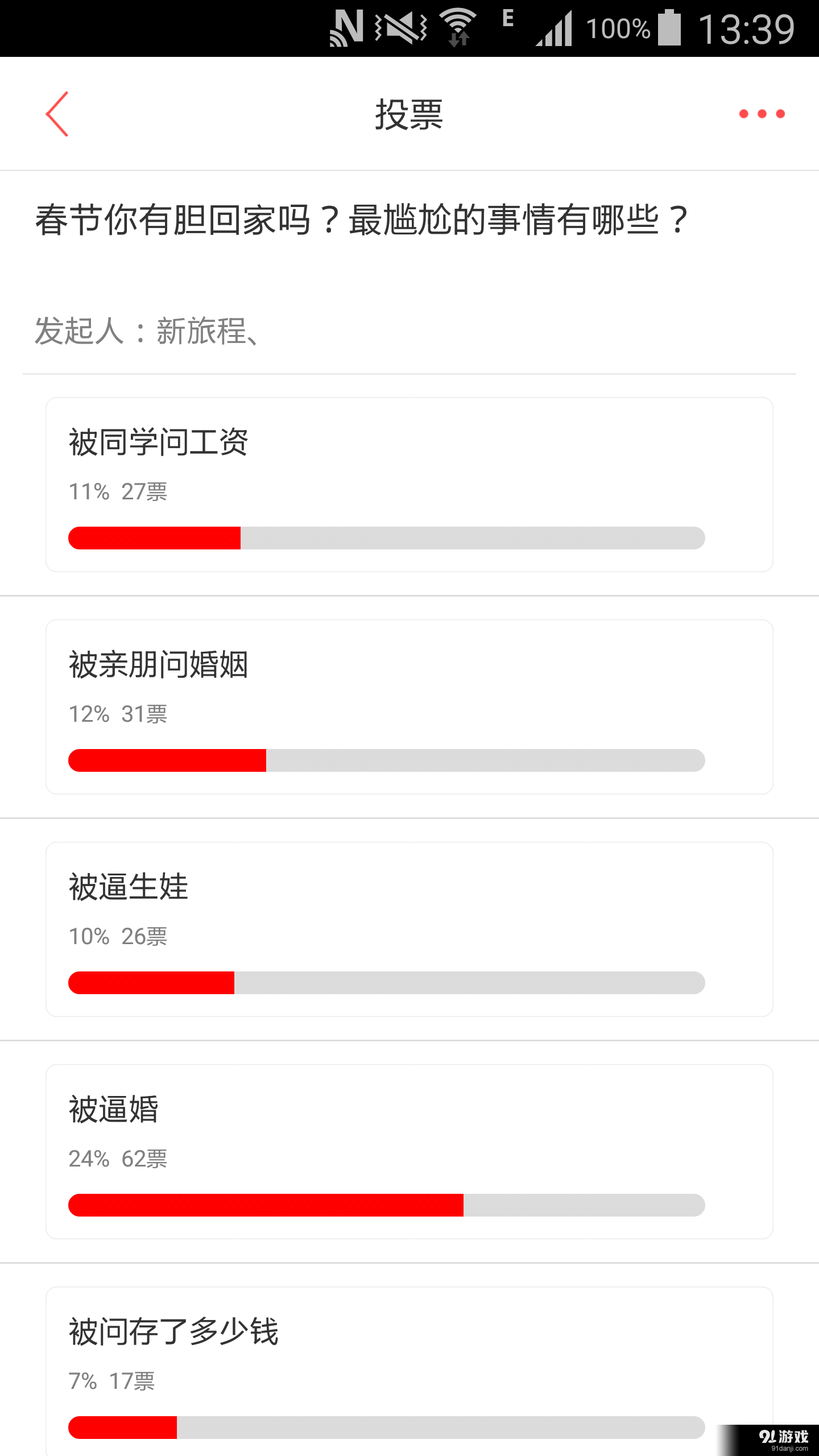Click the 12% vote progress bar
The image size is (819, 1456).
pyautogui.click(x=387, y=760)
